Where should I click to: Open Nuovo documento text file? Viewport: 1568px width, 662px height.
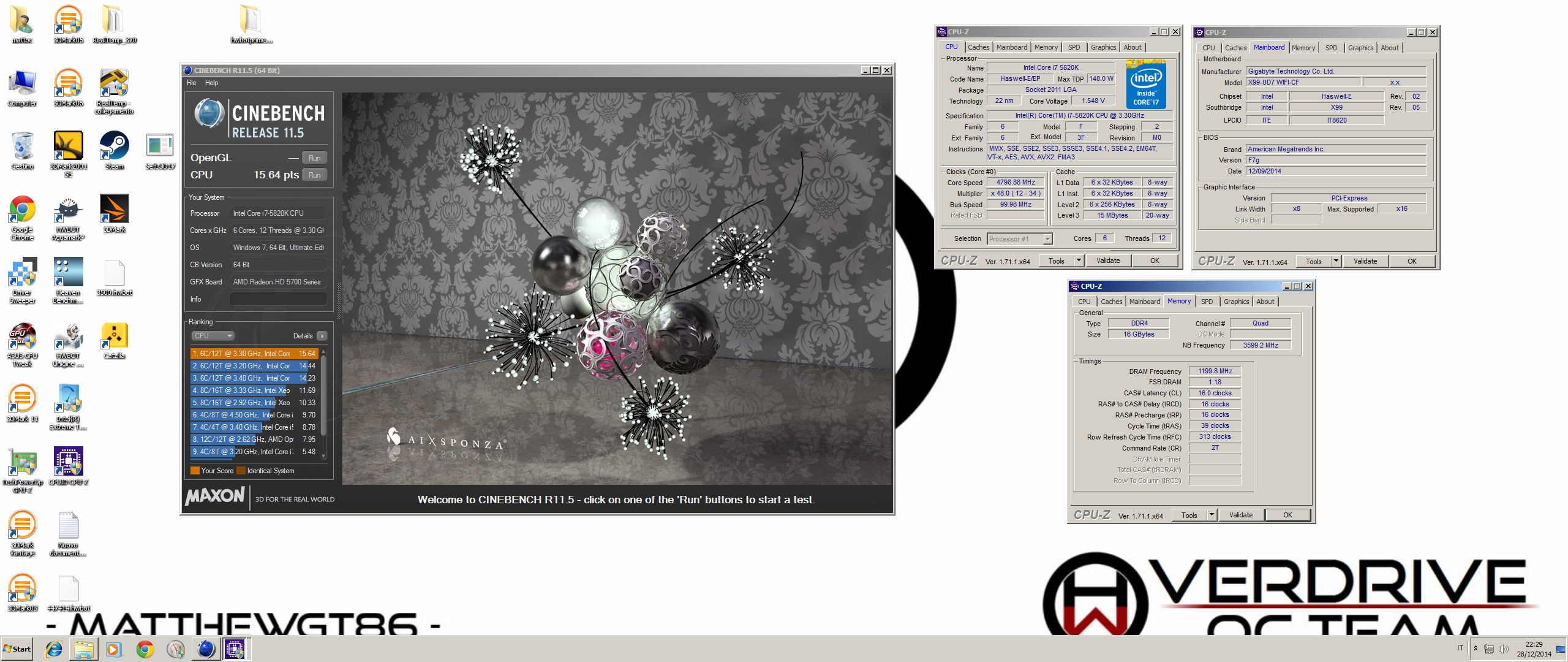tap(68, 533)
